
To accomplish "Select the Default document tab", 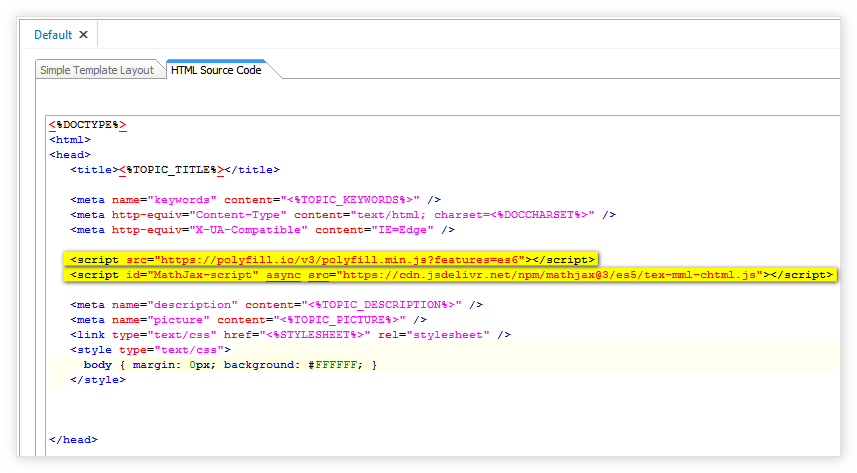I will tap(53, 35).
